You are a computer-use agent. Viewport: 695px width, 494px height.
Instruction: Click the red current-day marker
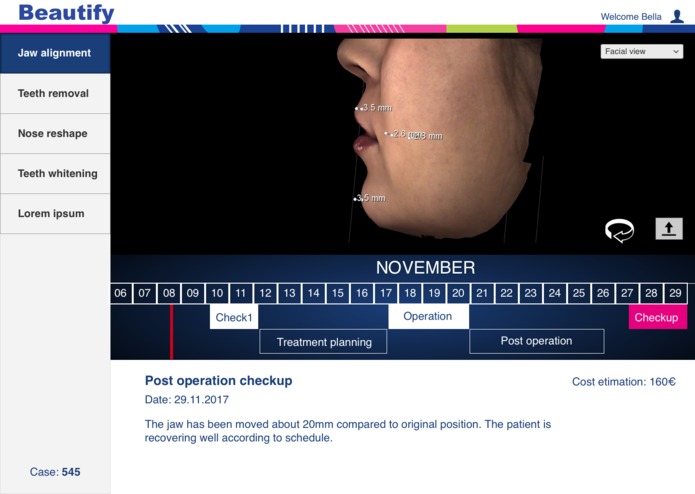tap(172, 331)
